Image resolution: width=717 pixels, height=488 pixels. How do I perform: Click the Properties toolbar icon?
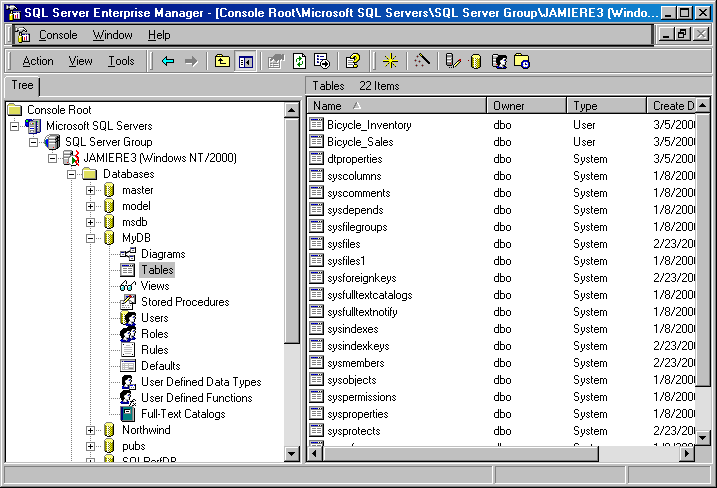pos(276,61)
